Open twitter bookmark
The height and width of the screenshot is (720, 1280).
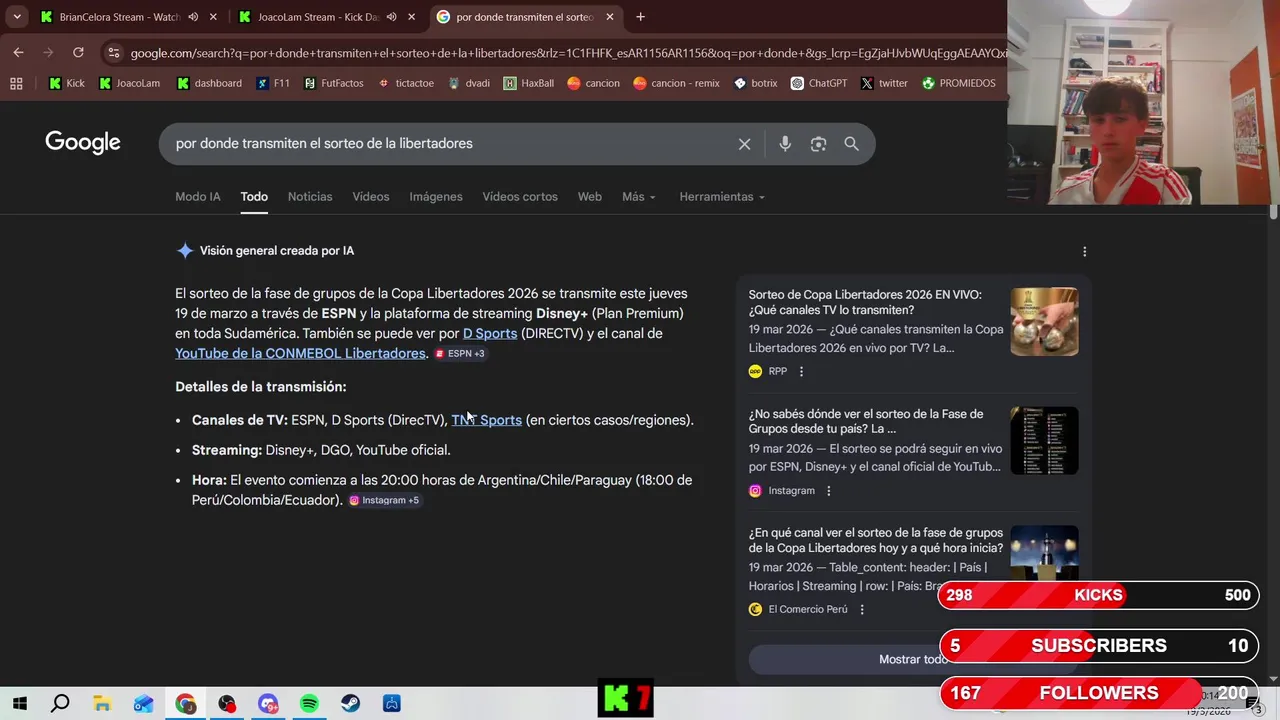(884, 83)
